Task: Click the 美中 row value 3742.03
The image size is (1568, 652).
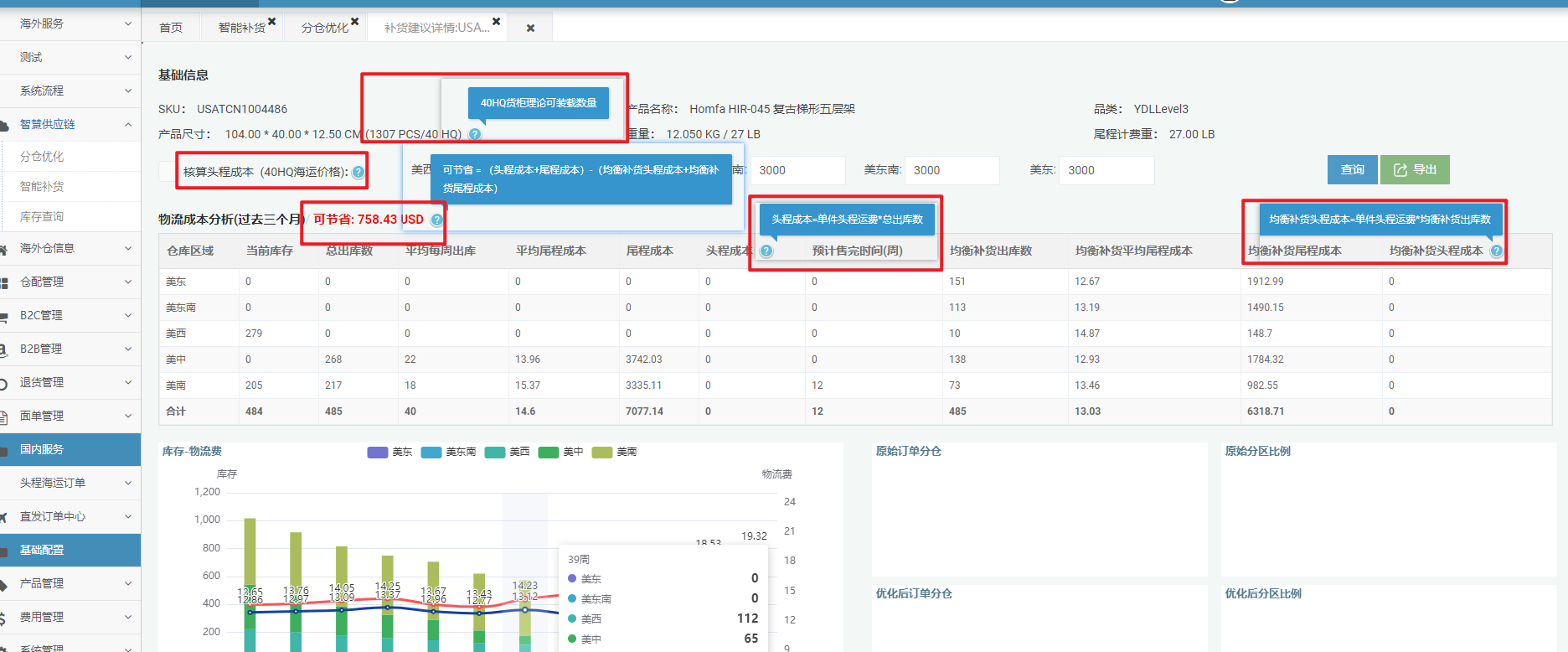Action: pos(643,360)
